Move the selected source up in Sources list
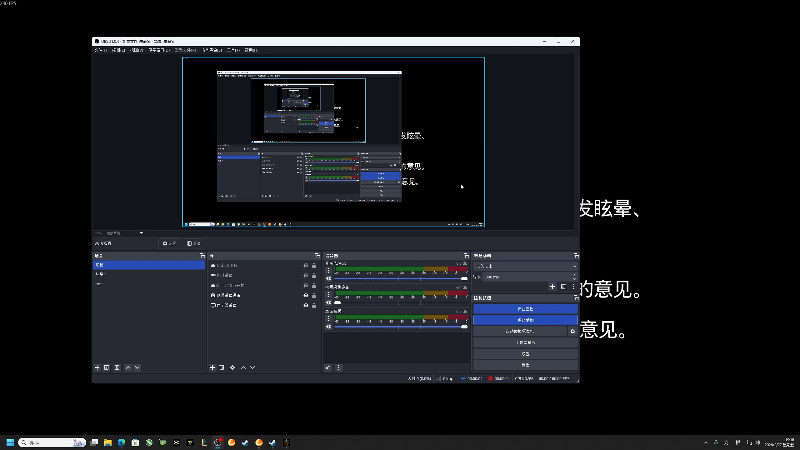800x450 pixels. point(243,368)
